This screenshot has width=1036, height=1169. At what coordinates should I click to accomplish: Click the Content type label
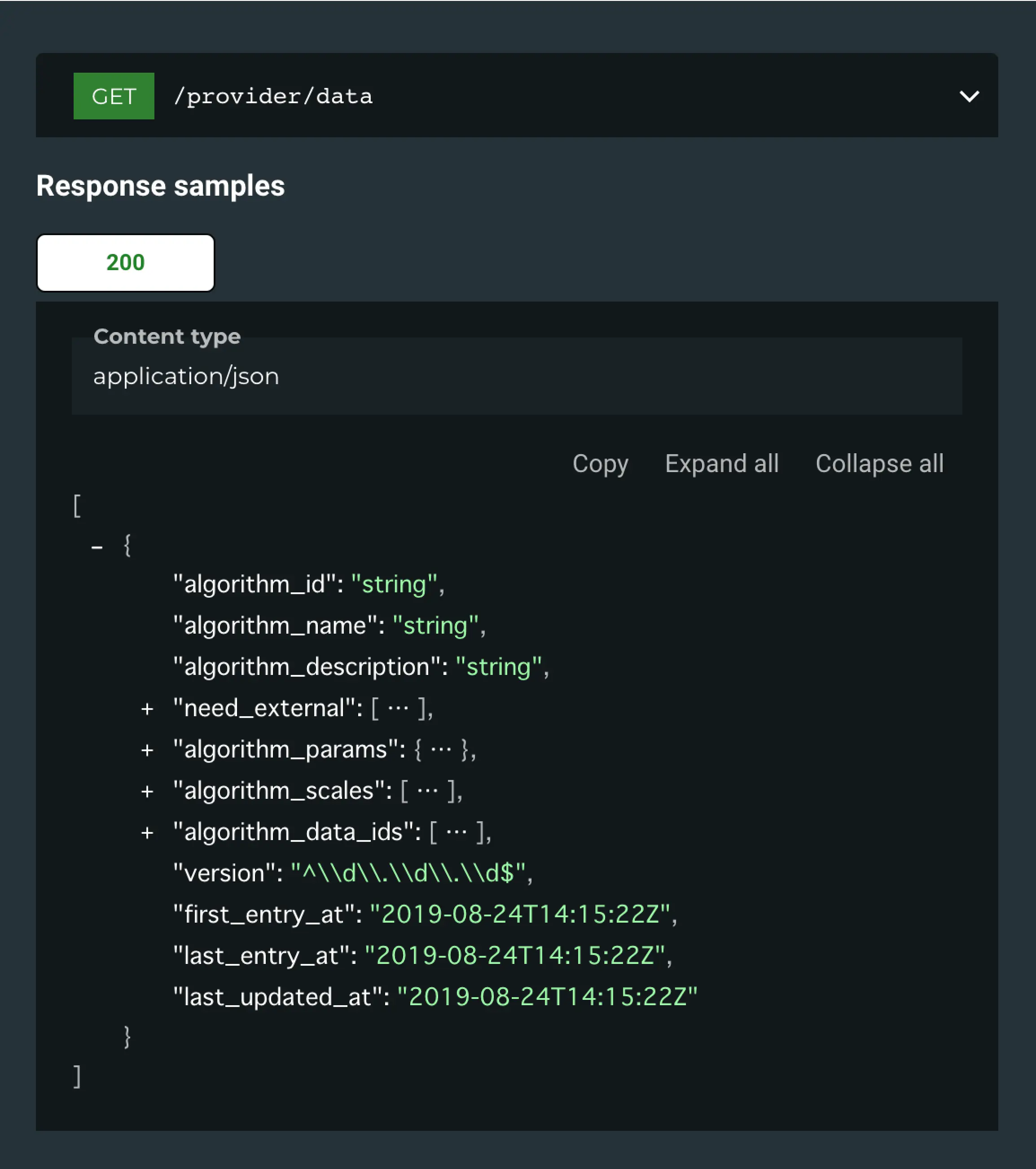click(167, 337)
